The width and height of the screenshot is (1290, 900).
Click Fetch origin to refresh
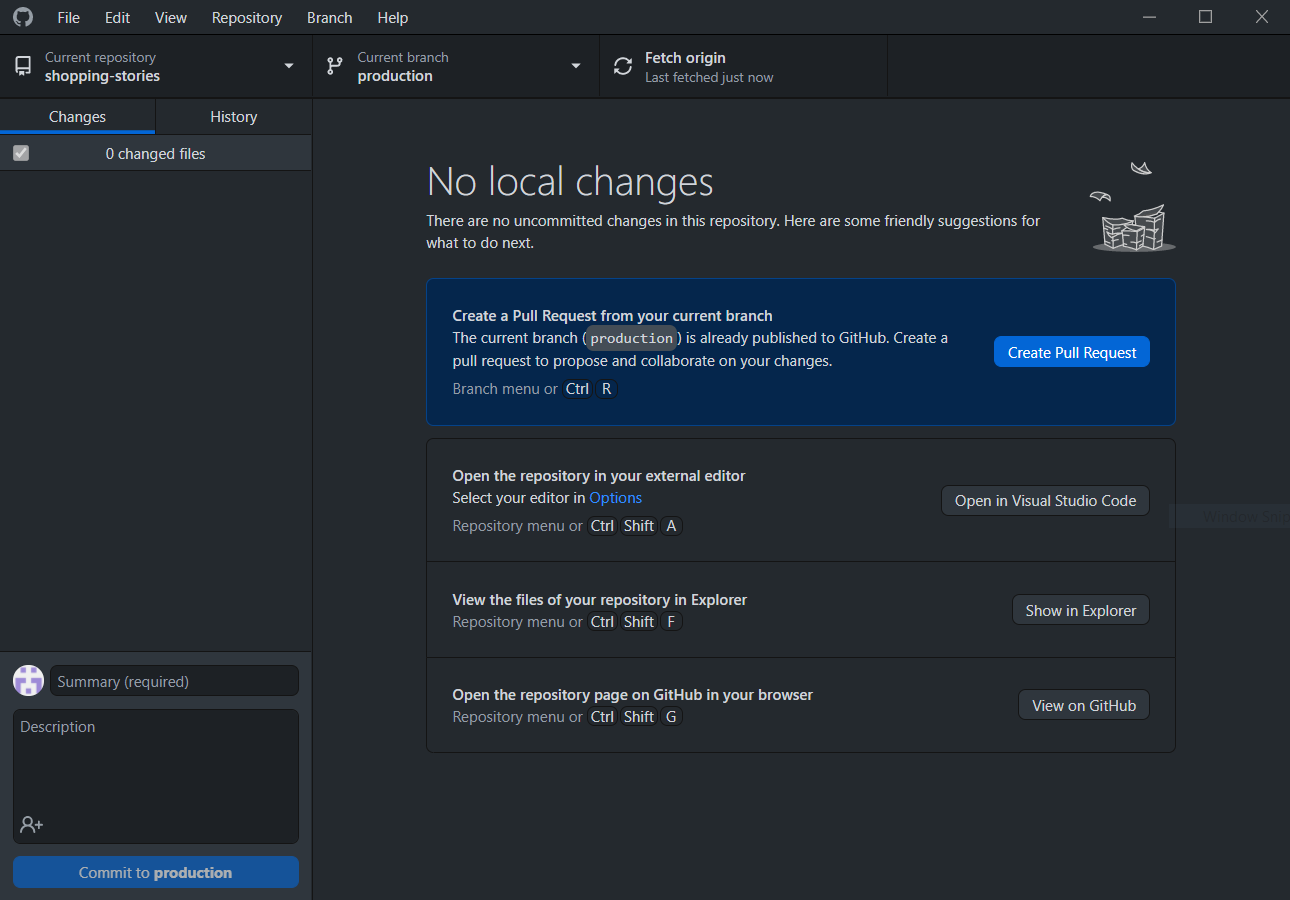coord(743,67)
